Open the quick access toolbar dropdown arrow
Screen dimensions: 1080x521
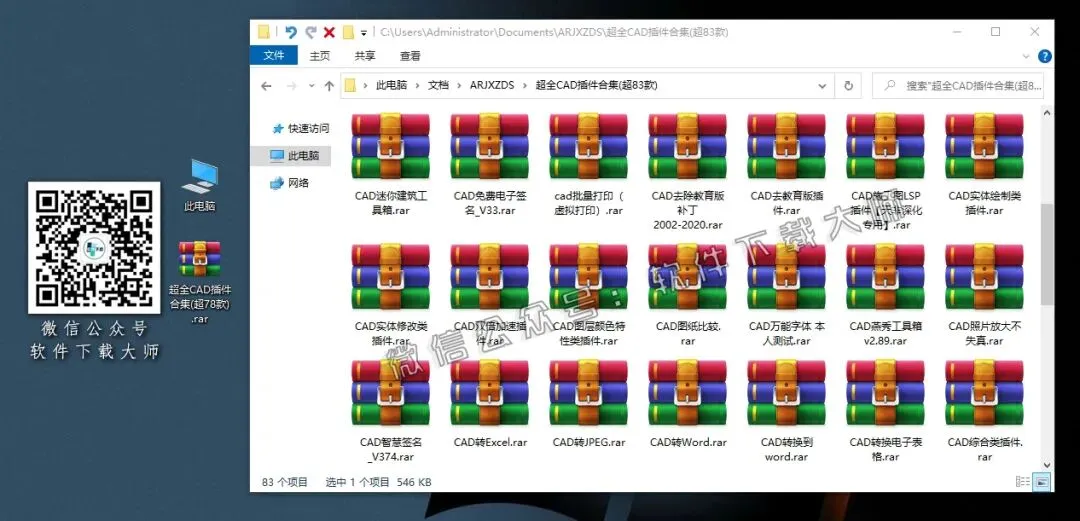364,32
